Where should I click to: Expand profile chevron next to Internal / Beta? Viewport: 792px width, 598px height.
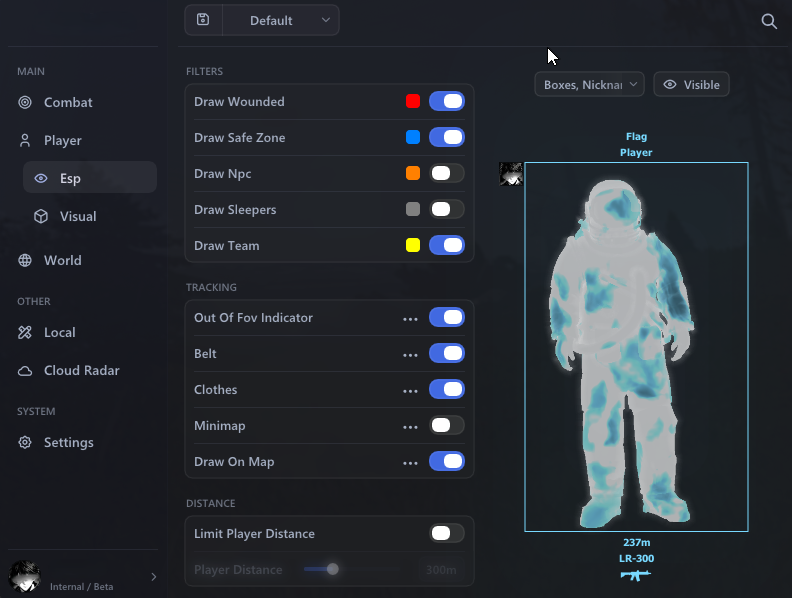[154, 577]
